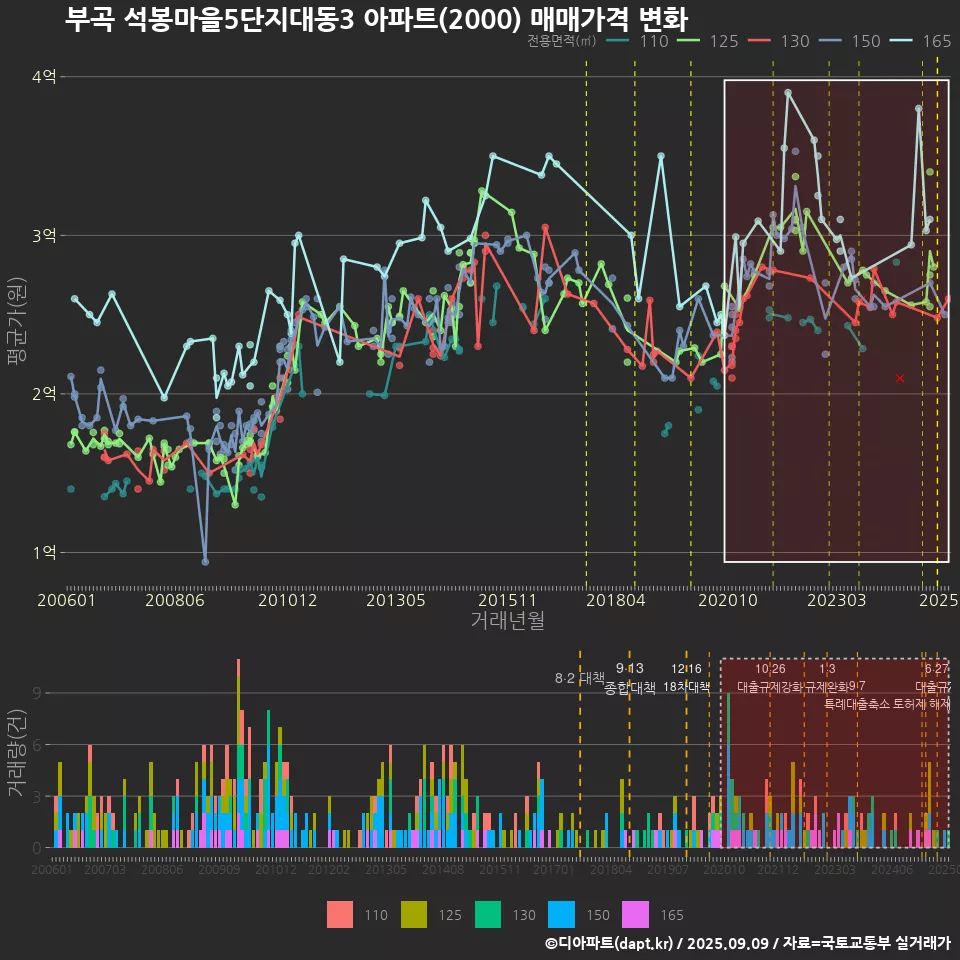Click the '3억' y-axis label
This screenshot has height=960, width=960.
click(x=44, y=235)
